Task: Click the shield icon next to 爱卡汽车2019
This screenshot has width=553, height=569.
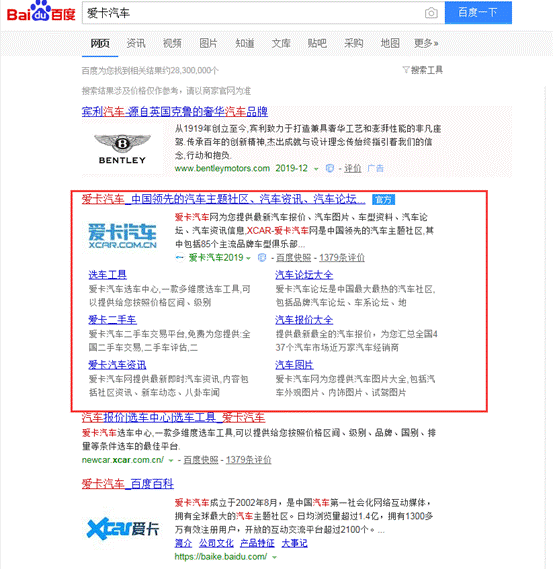Action: pos(262,257)
